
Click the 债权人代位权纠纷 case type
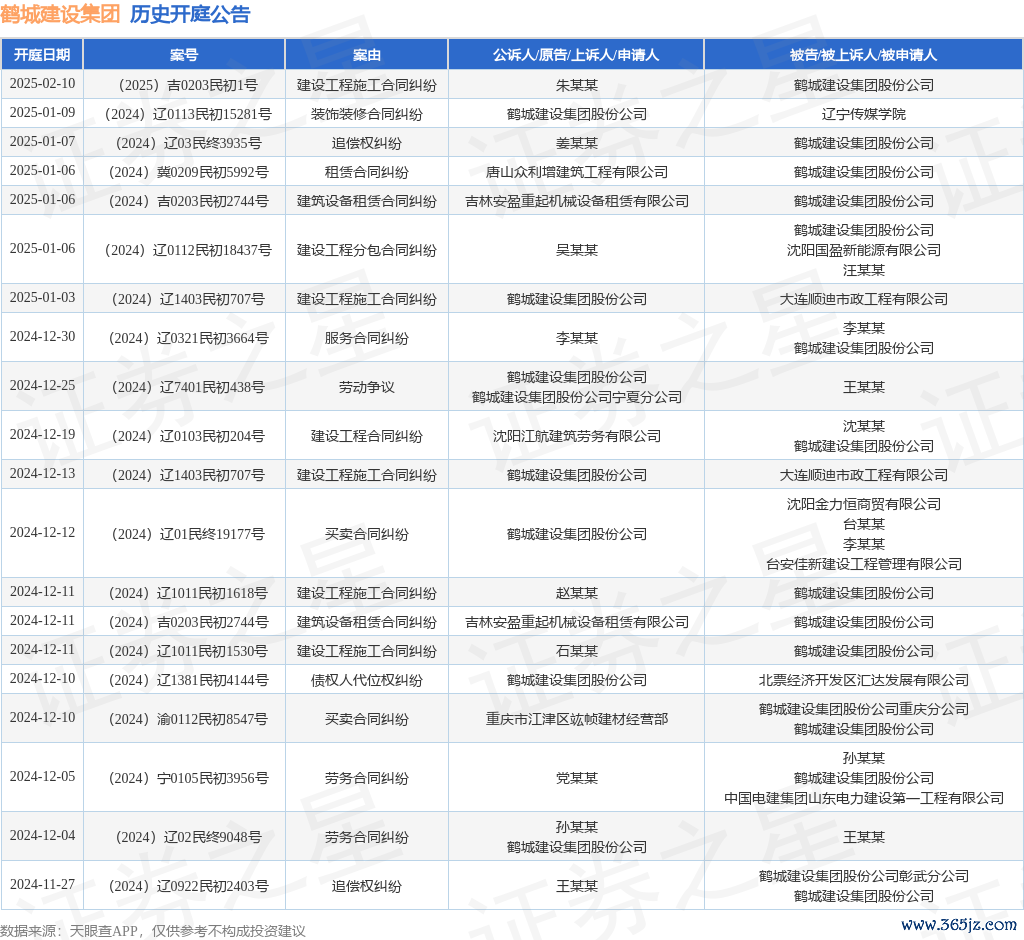point(366,680)
